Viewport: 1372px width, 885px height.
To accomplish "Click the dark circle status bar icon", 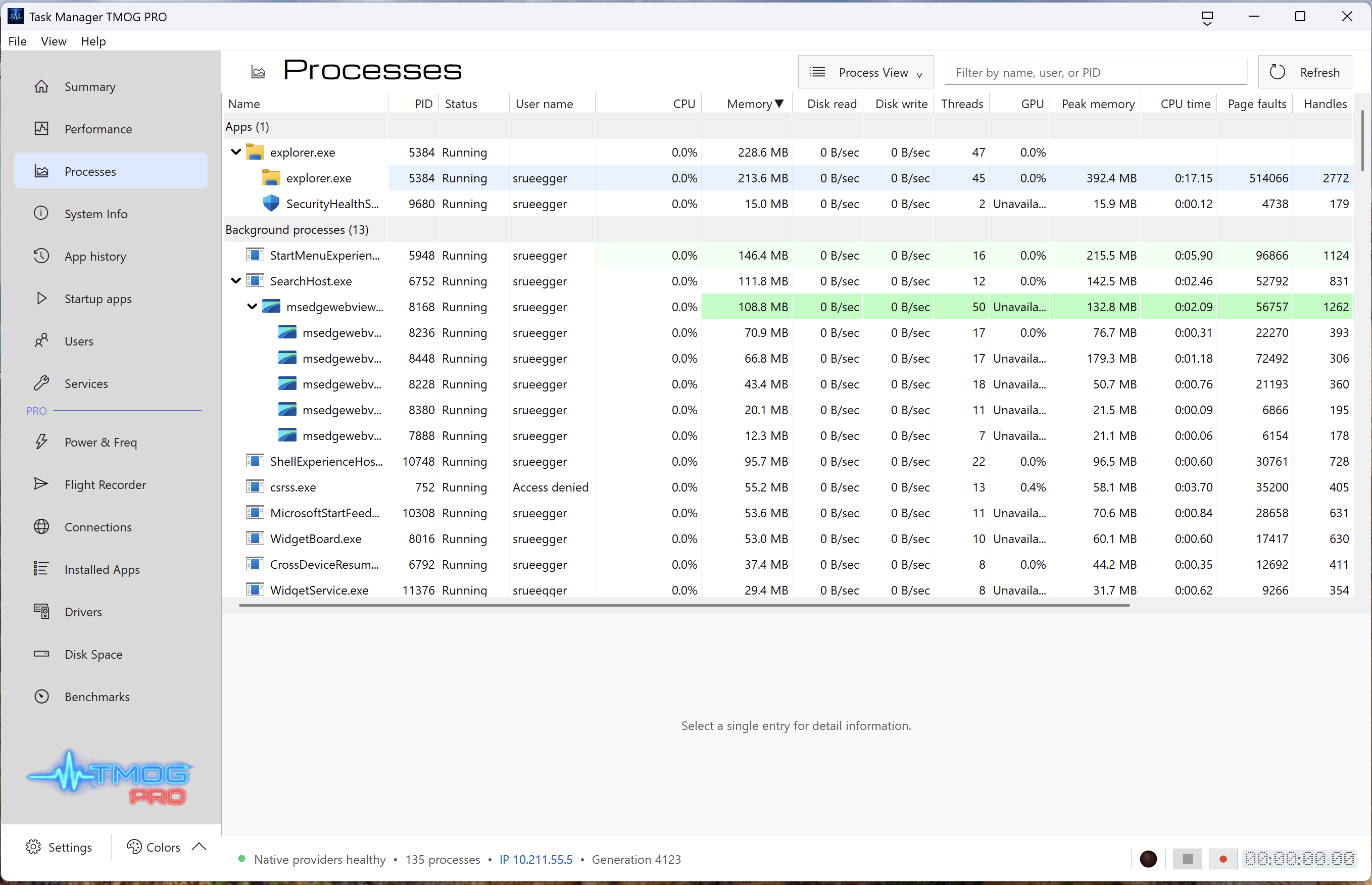I will pyautogui.click(x=1148, y=859).
